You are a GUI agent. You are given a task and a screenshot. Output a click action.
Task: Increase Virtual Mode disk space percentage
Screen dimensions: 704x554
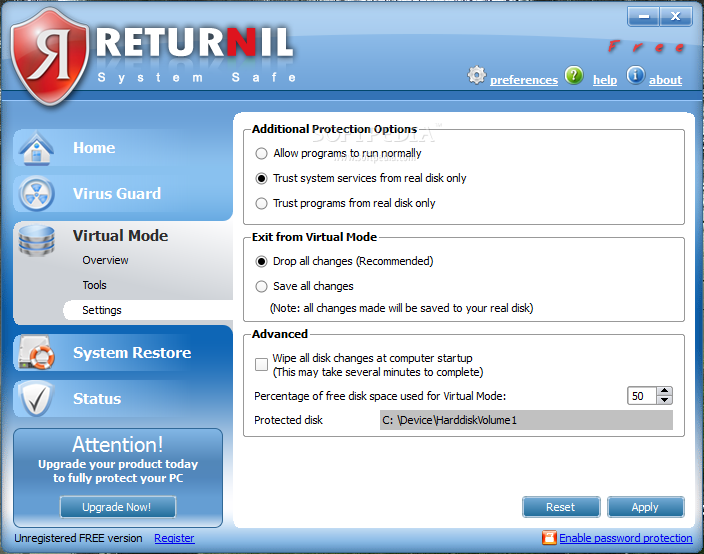pyautogui.click(x=664, y=391)
